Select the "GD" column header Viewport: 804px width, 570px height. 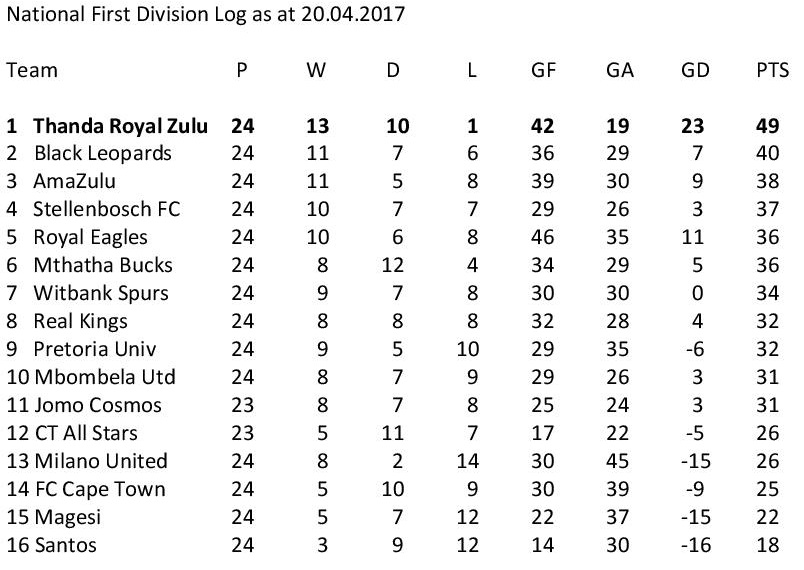695,70
